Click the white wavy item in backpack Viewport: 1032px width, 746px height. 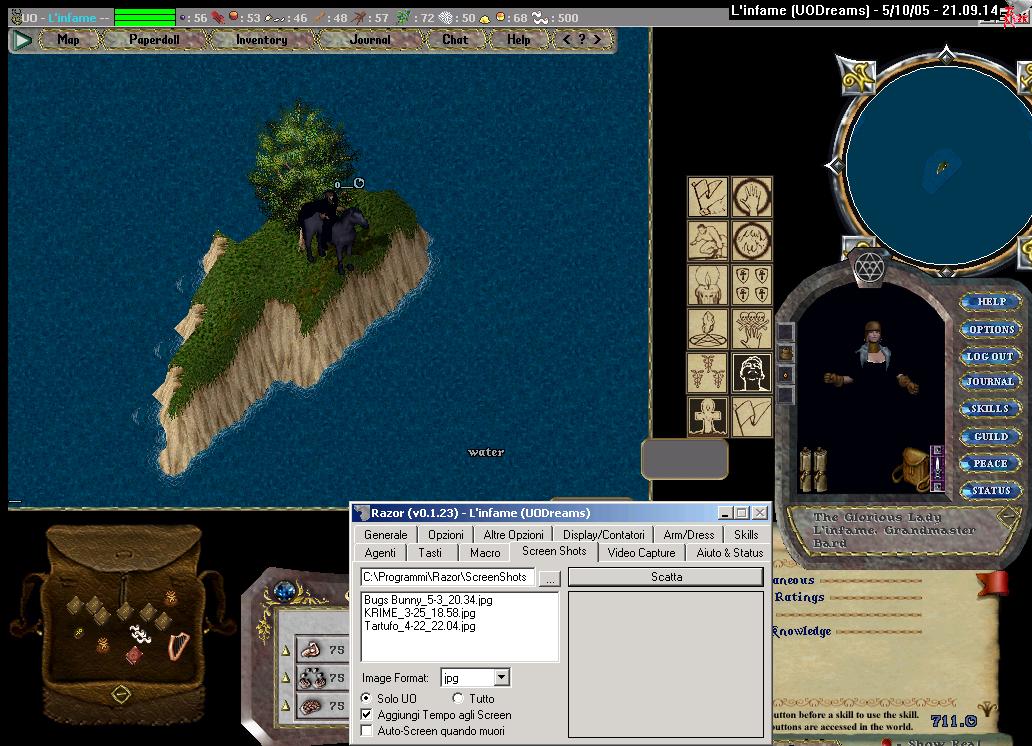tap(140, 634)
